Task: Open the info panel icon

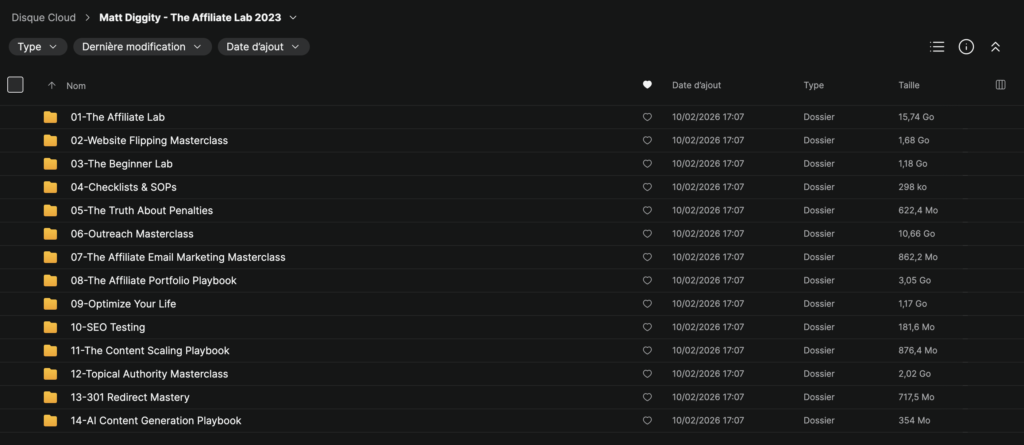Action: (x=967, y=47)
